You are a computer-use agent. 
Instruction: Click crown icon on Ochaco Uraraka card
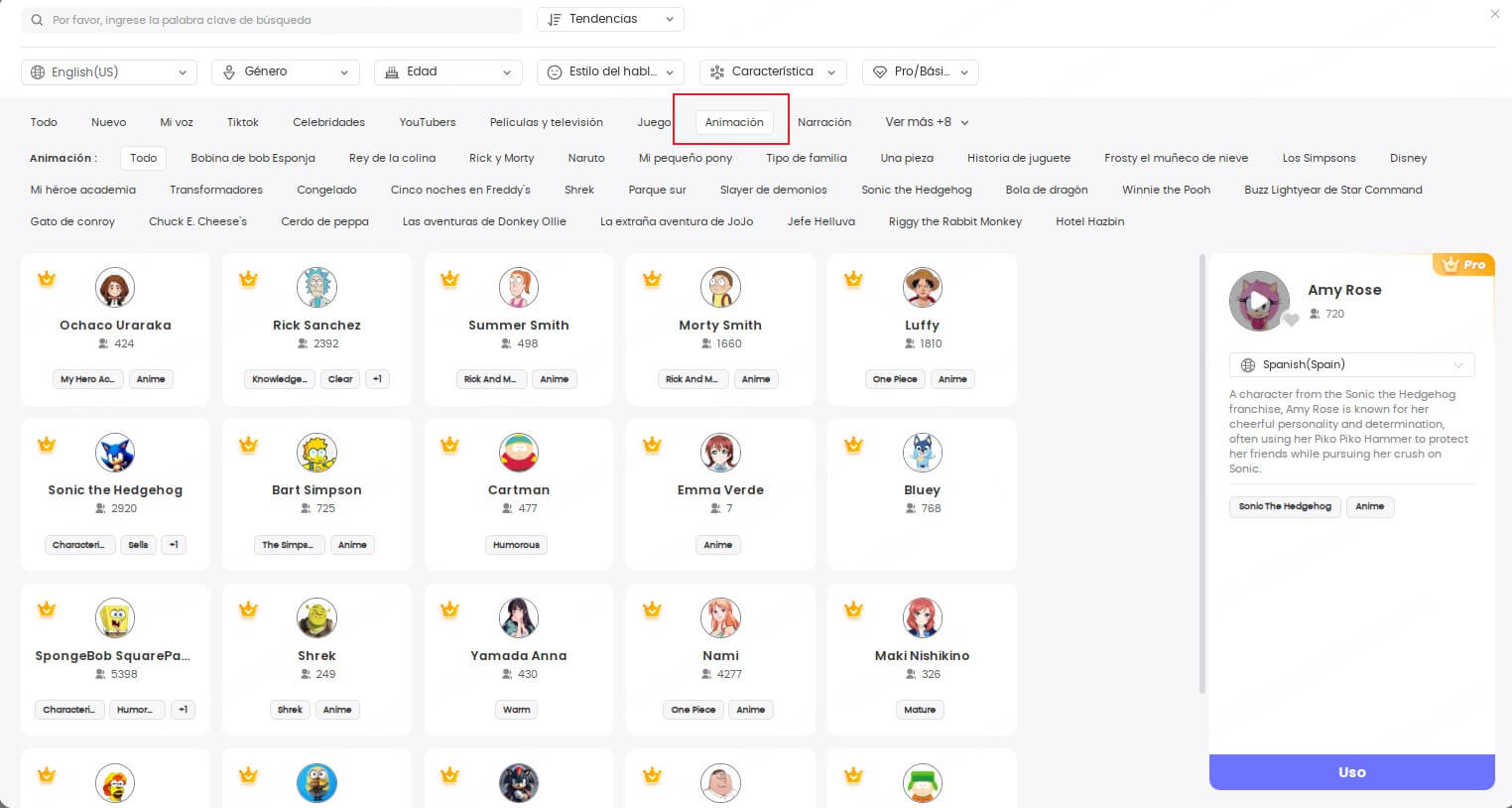coord(47,279)
